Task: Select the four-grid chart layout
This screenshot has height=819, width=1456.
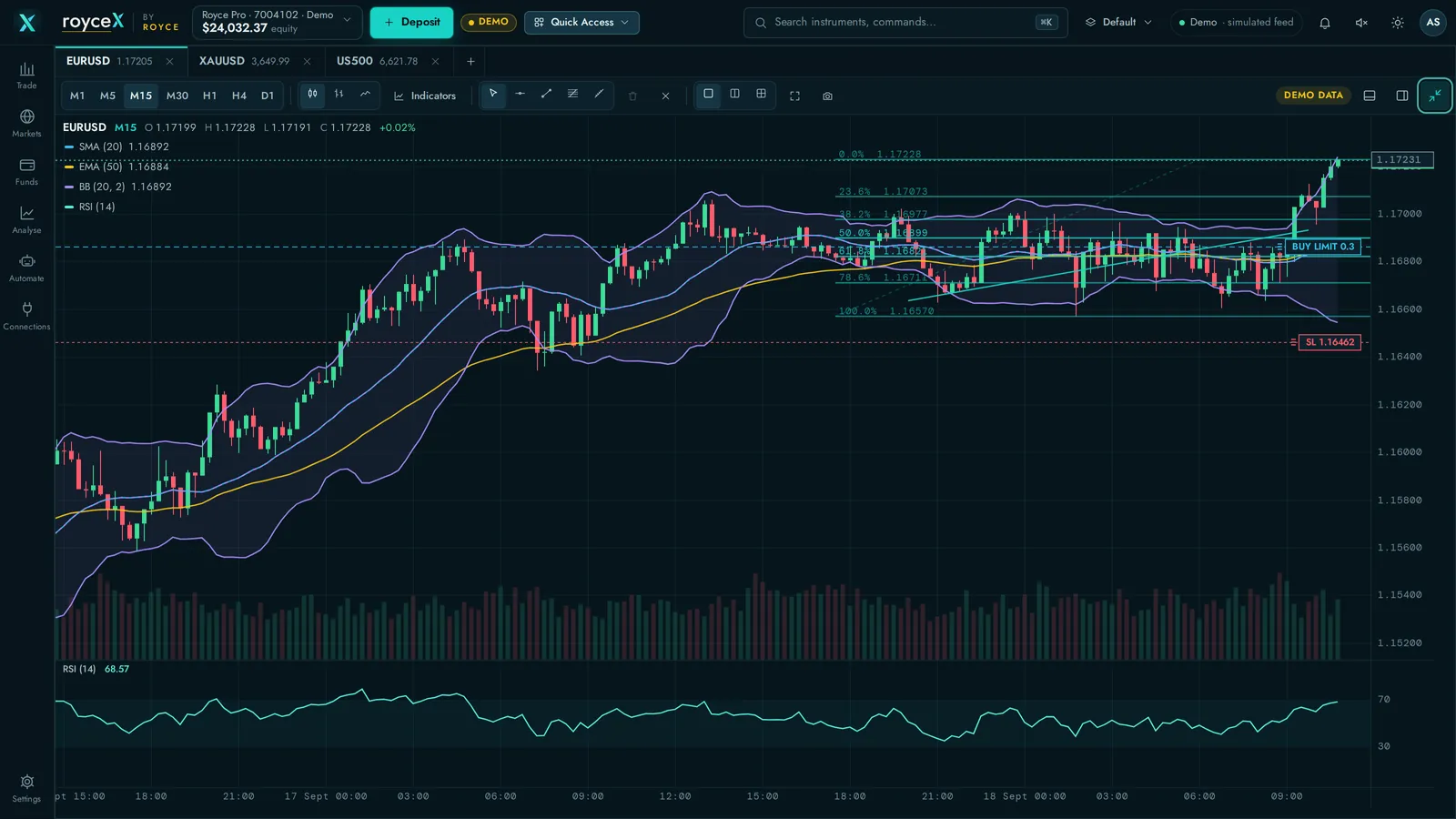Action: [x=761, y=95]
